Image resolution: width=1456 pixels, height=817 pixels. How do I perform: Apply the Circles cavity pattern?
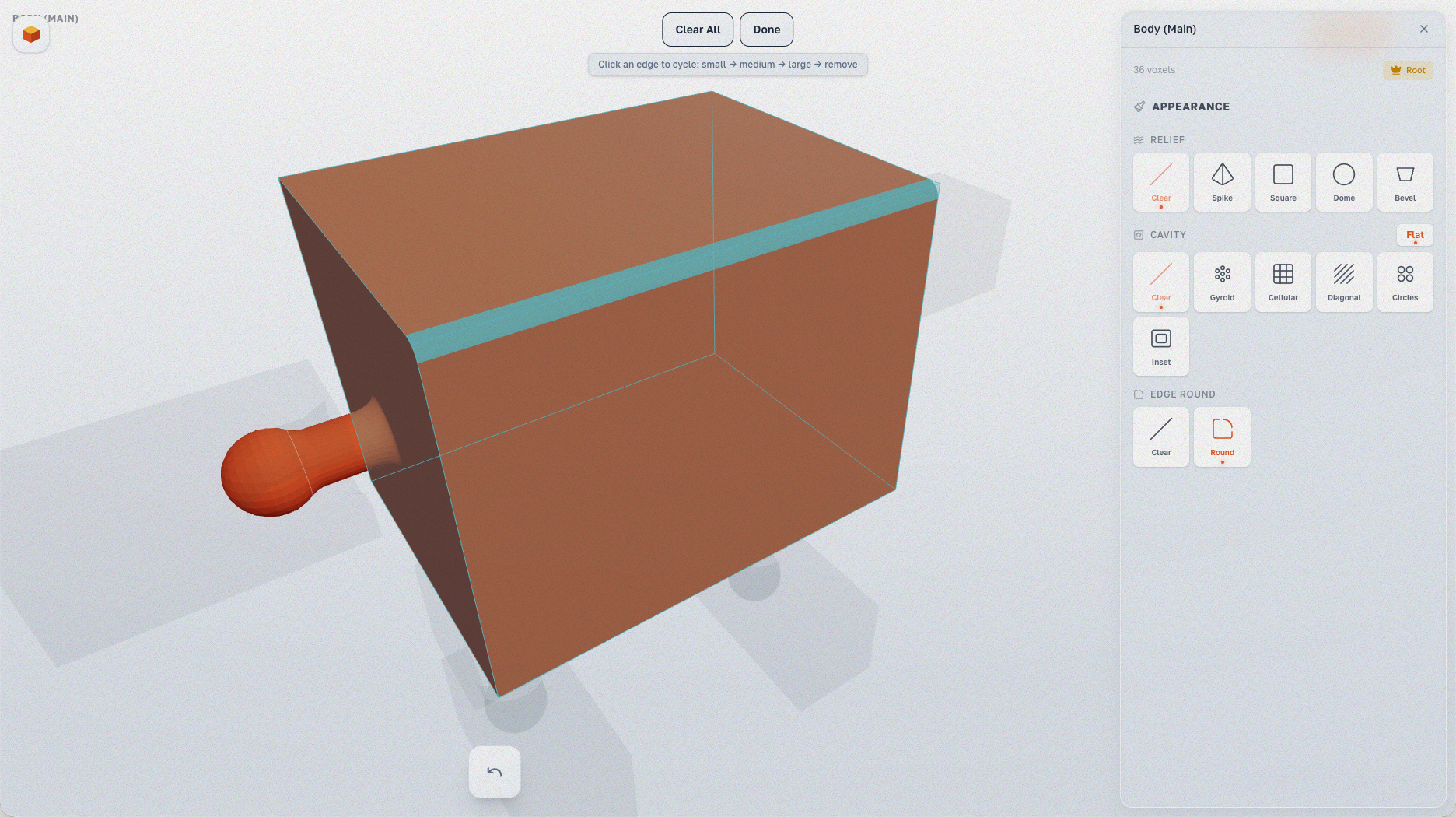[x=1405, y=282]
